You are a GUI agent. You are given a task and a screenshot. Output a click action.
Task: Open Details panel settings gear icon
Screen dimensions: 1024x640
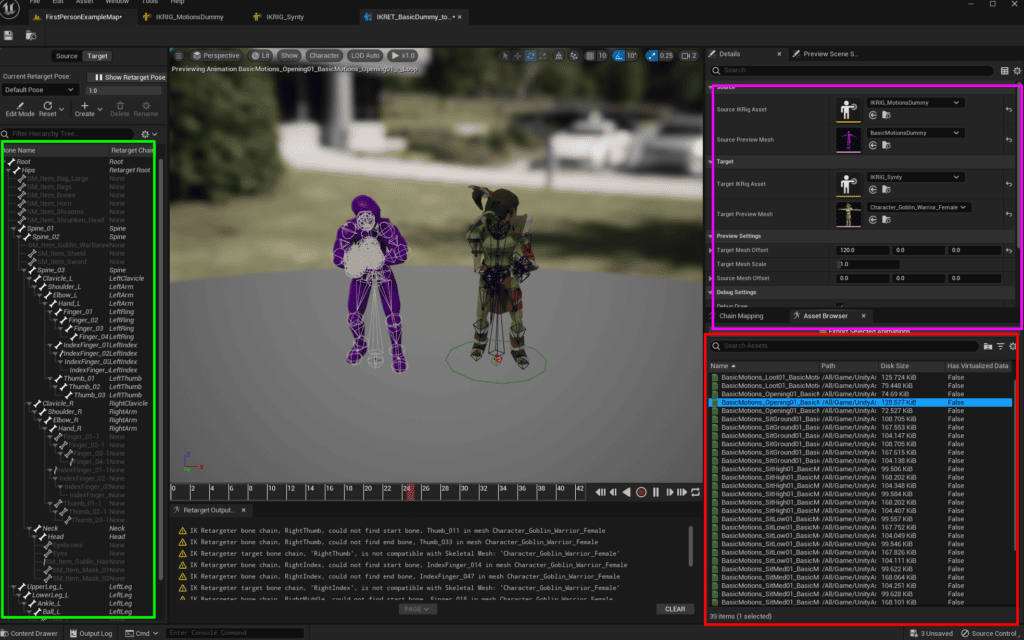pos(1016,71)
